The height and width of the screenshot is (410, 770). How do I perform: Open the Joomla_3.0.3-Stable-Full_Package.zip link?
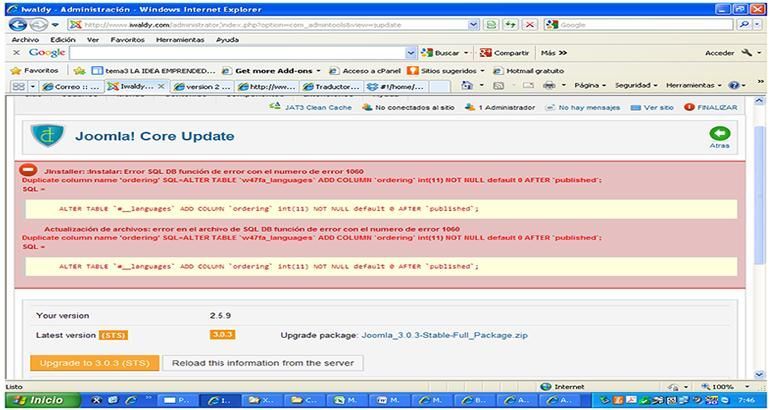(445, 335)
